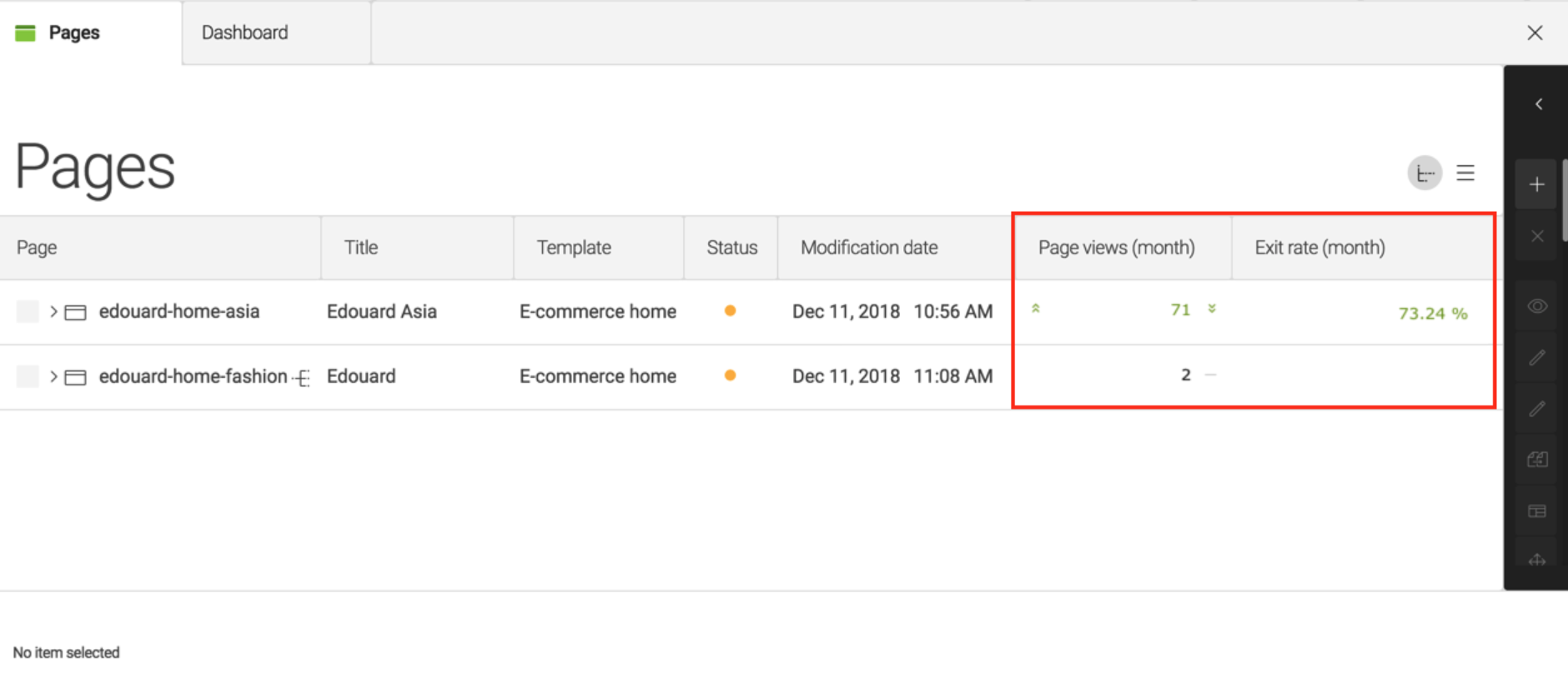Click the variant icon next to edouard-home-fashion
This screenshot has height=674, width=1568.
(302, 378)
